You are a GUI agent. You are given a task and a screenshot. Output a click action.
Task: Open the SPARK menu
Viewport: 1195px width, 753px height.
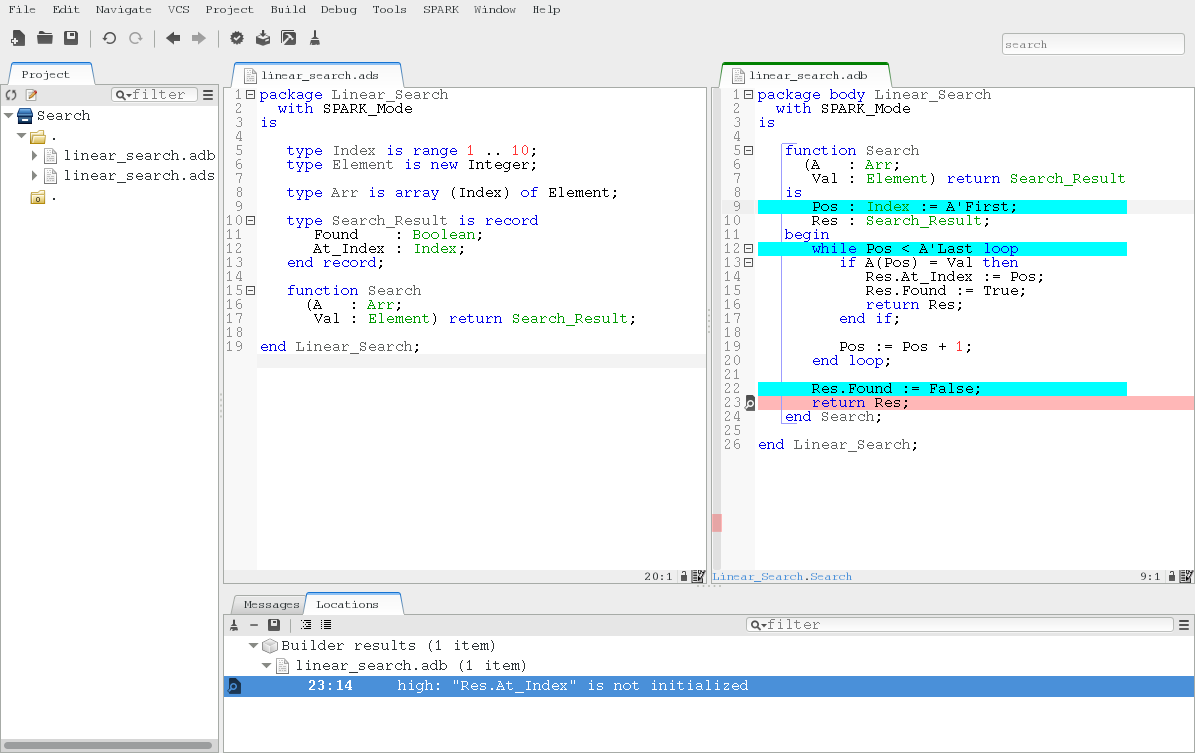[x=441, y=9]
